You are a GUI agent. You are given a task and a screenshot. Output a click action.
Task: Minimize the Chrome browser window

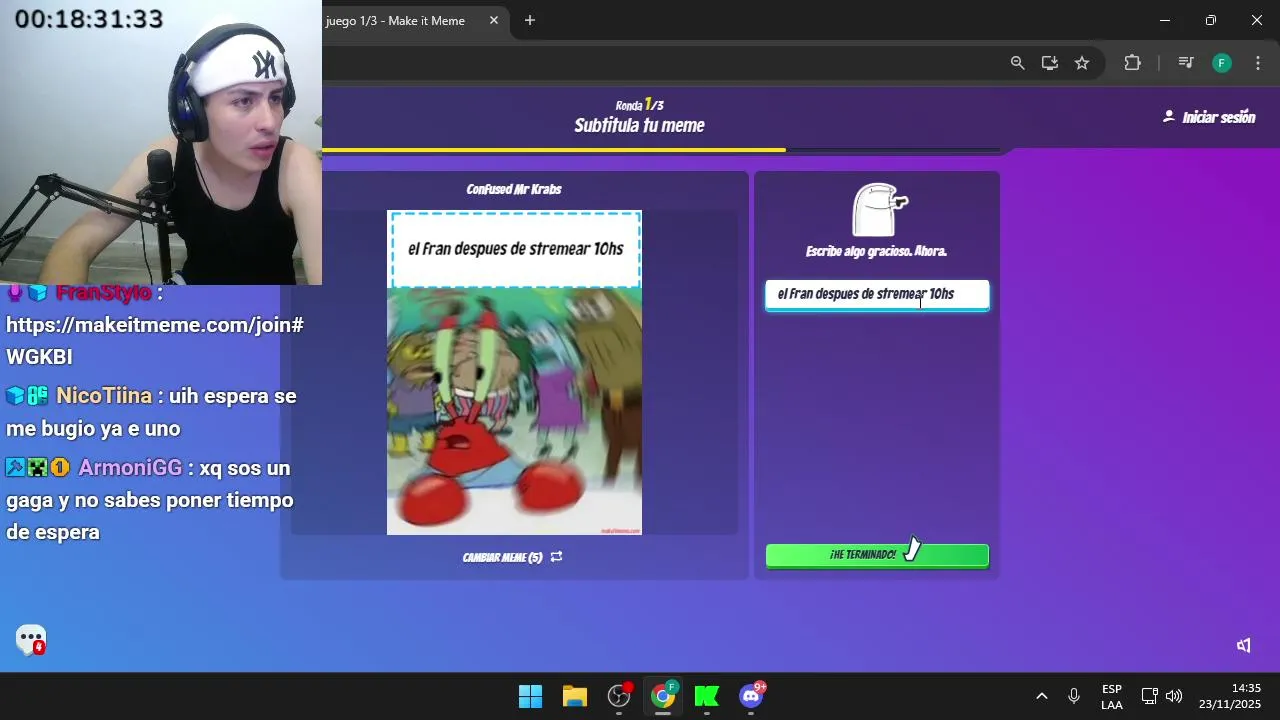[x=1164, y=20]
